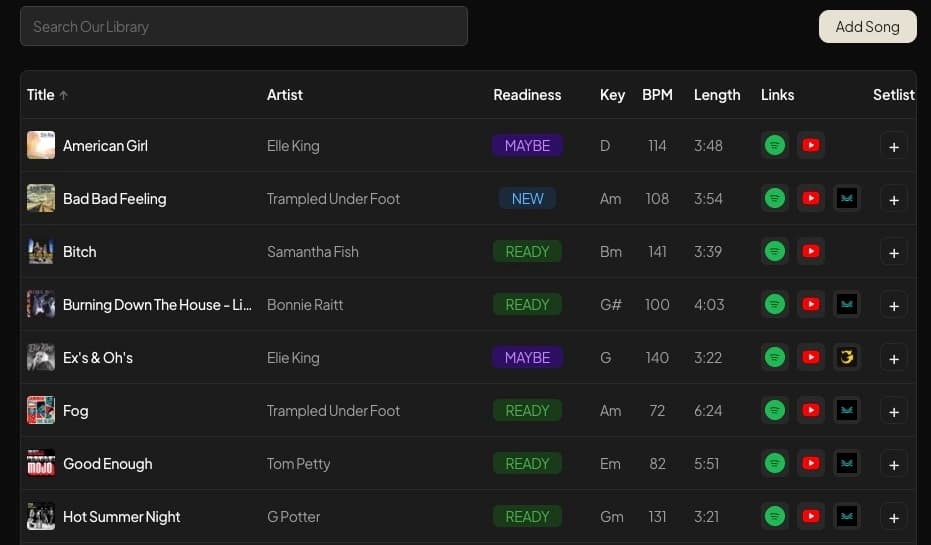Open the Fog album thumbnail

coord(41,410)
